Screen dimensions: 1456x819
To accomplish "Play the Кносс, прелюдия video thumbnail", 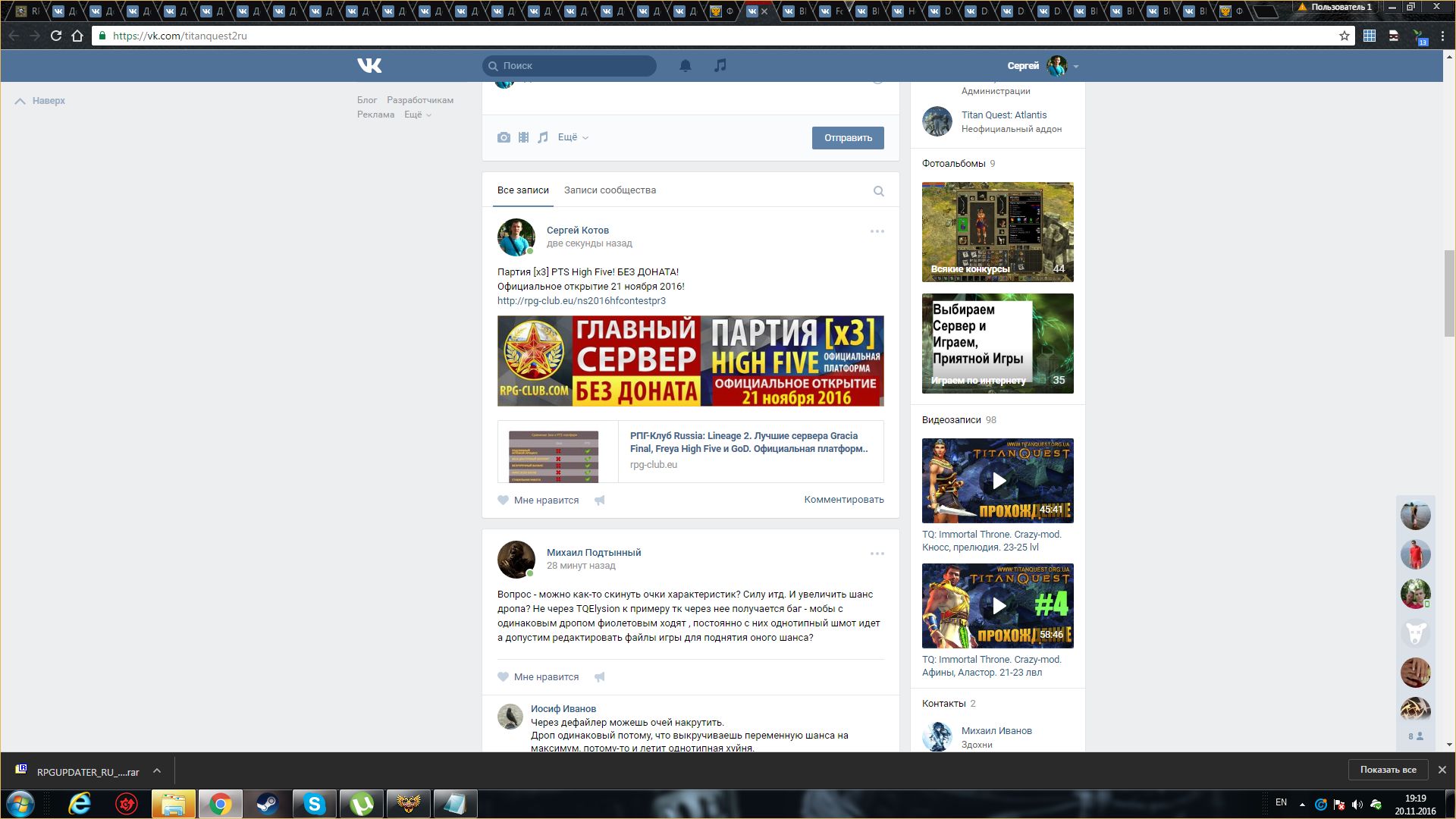I will [x=998, y=481].
